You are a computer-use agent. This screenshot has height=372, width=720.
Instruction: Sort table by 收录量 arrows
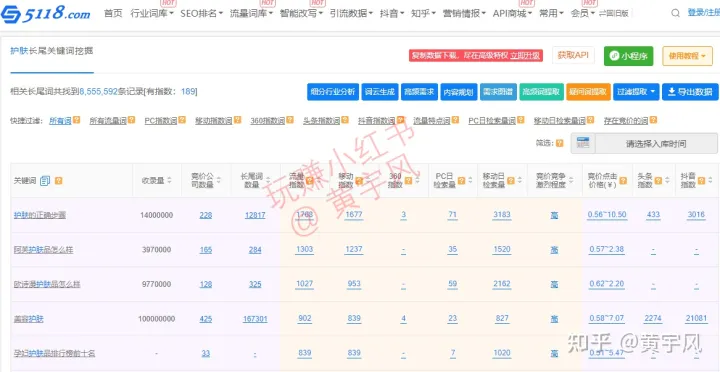(x=169, y=180)
